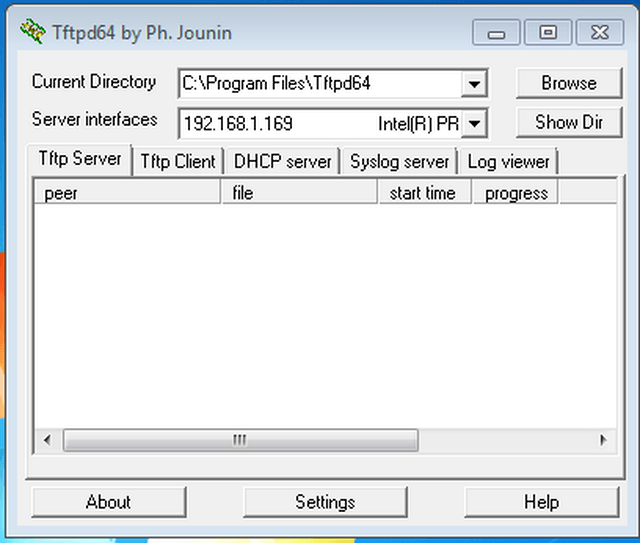The height and width of the screenshot is (543, 640).
Task: Maximize the Tftpd64 window
Action: tap(548, 32)
